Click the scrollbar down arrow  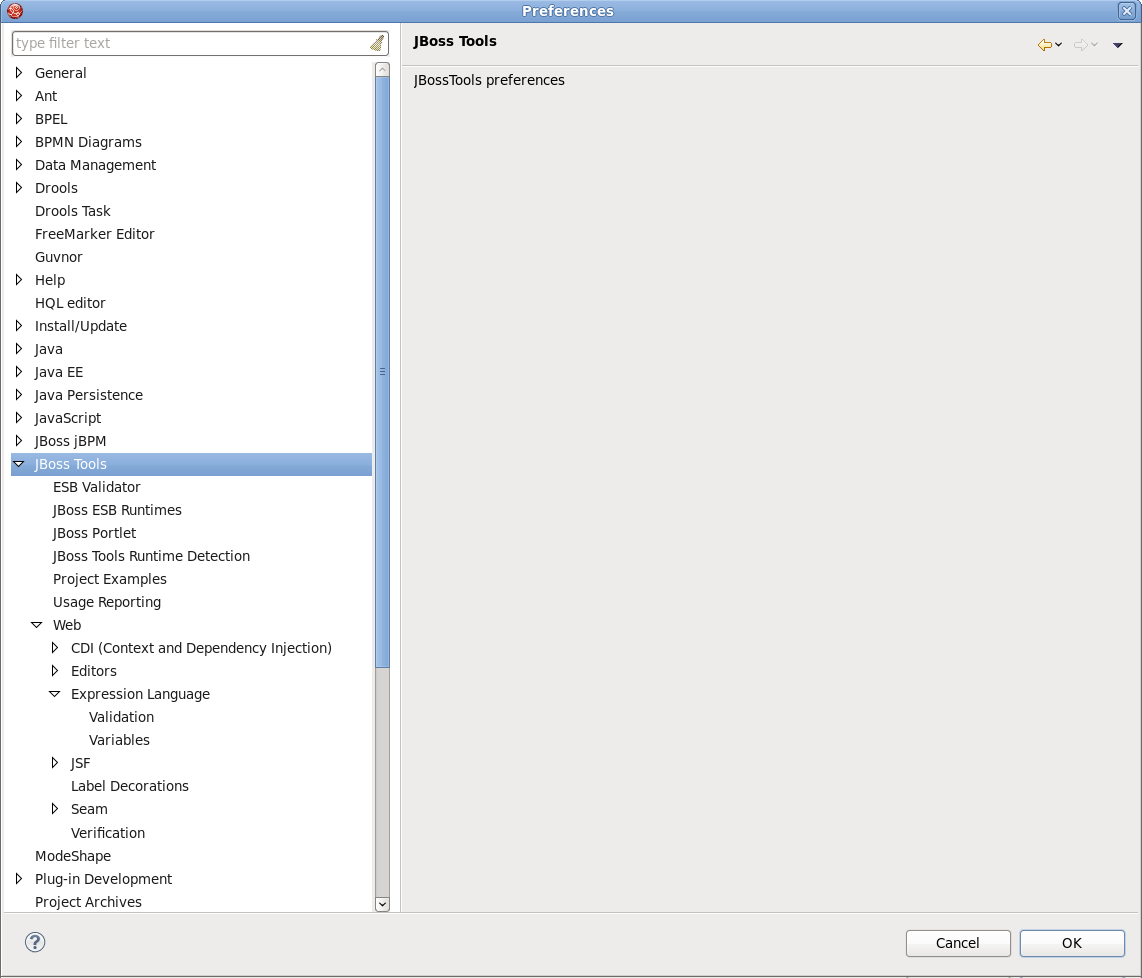coord(382,903)
